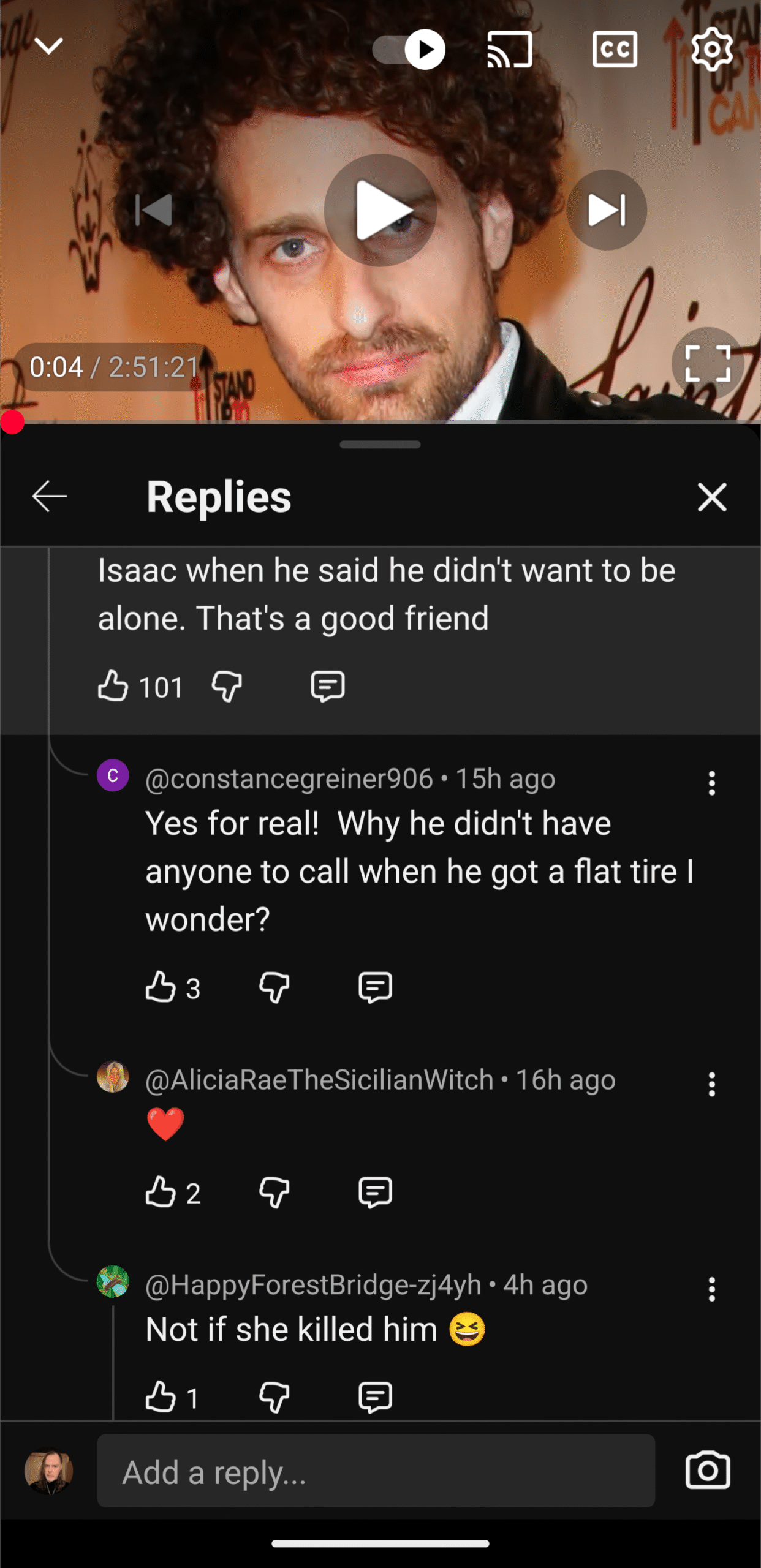The image size is (761, 1568).
Task: Toggle closed captions
Action: click(x=615, y=49)
